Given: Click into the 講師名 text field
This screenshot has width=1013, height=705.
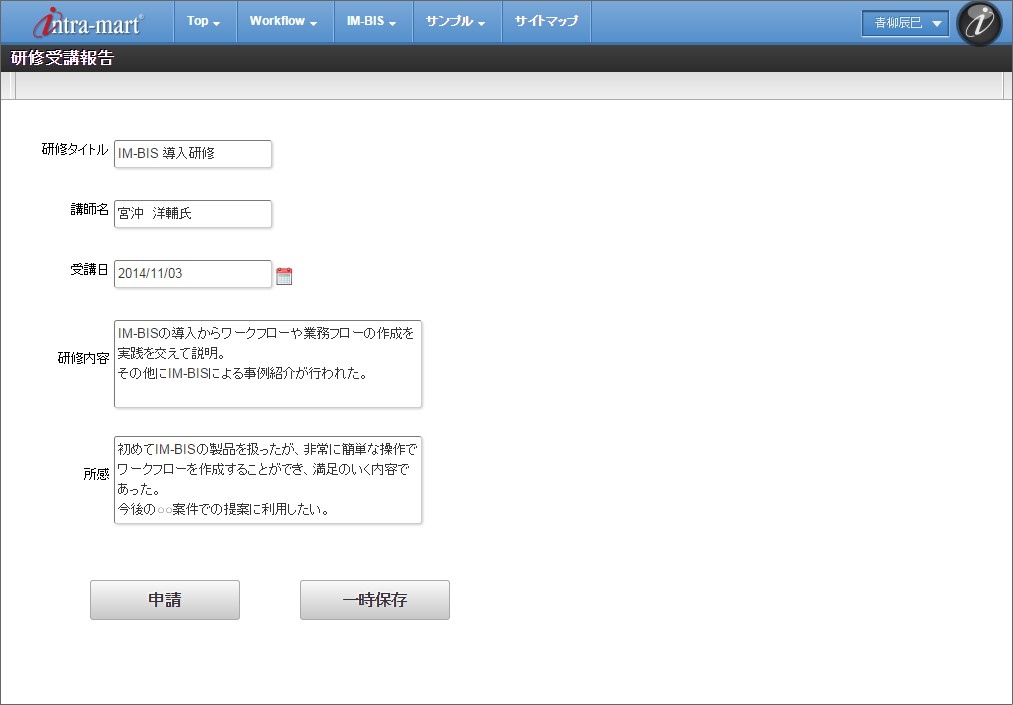Looking at the screenshot, I should tap(193, 214).
